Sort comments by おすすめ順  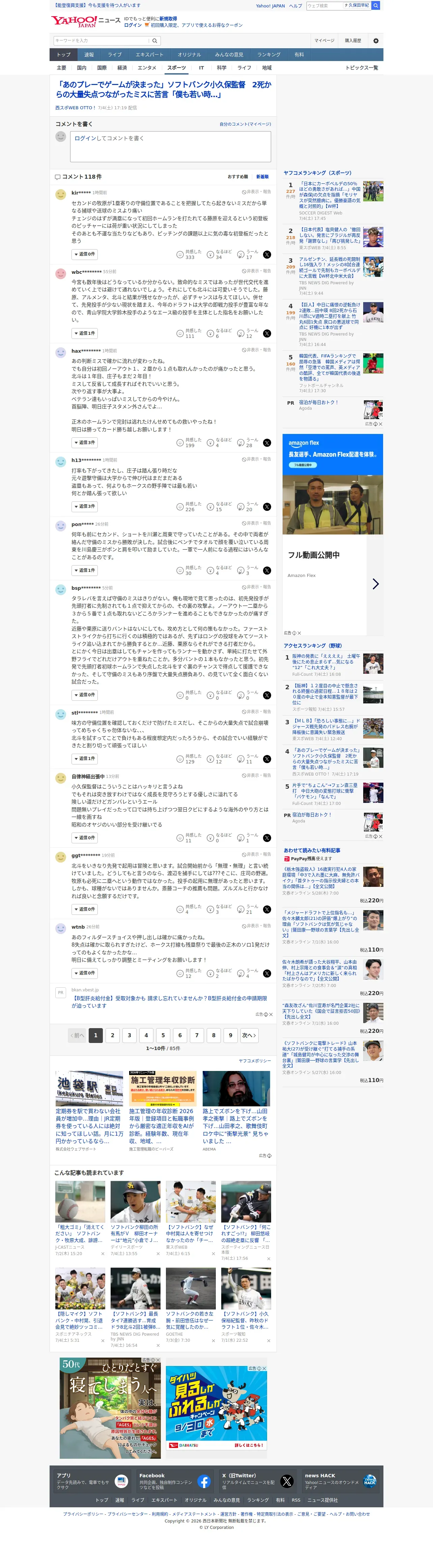coord(237,176)
